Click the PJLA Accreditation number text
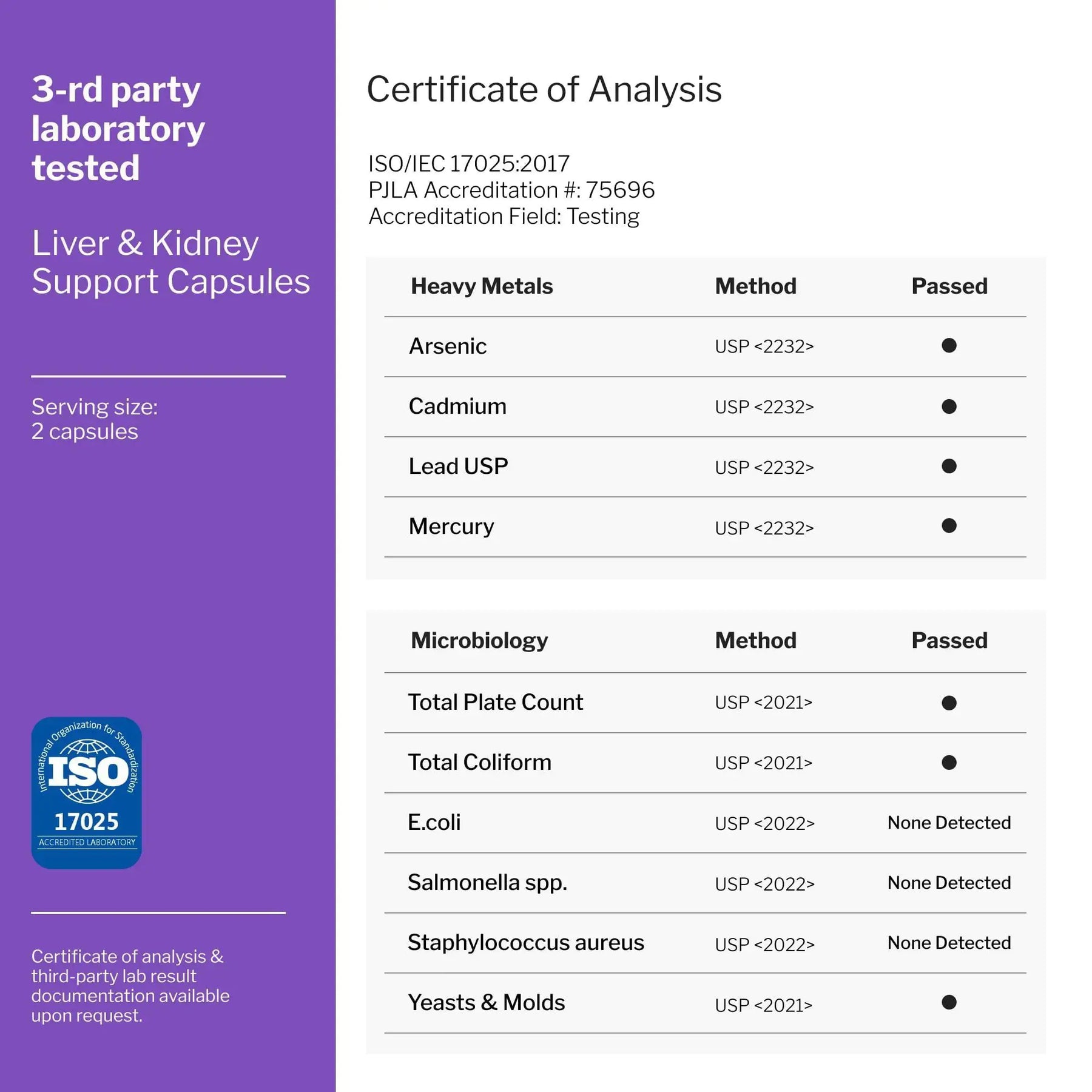The image size is (1092, 1092). (511, 190)
